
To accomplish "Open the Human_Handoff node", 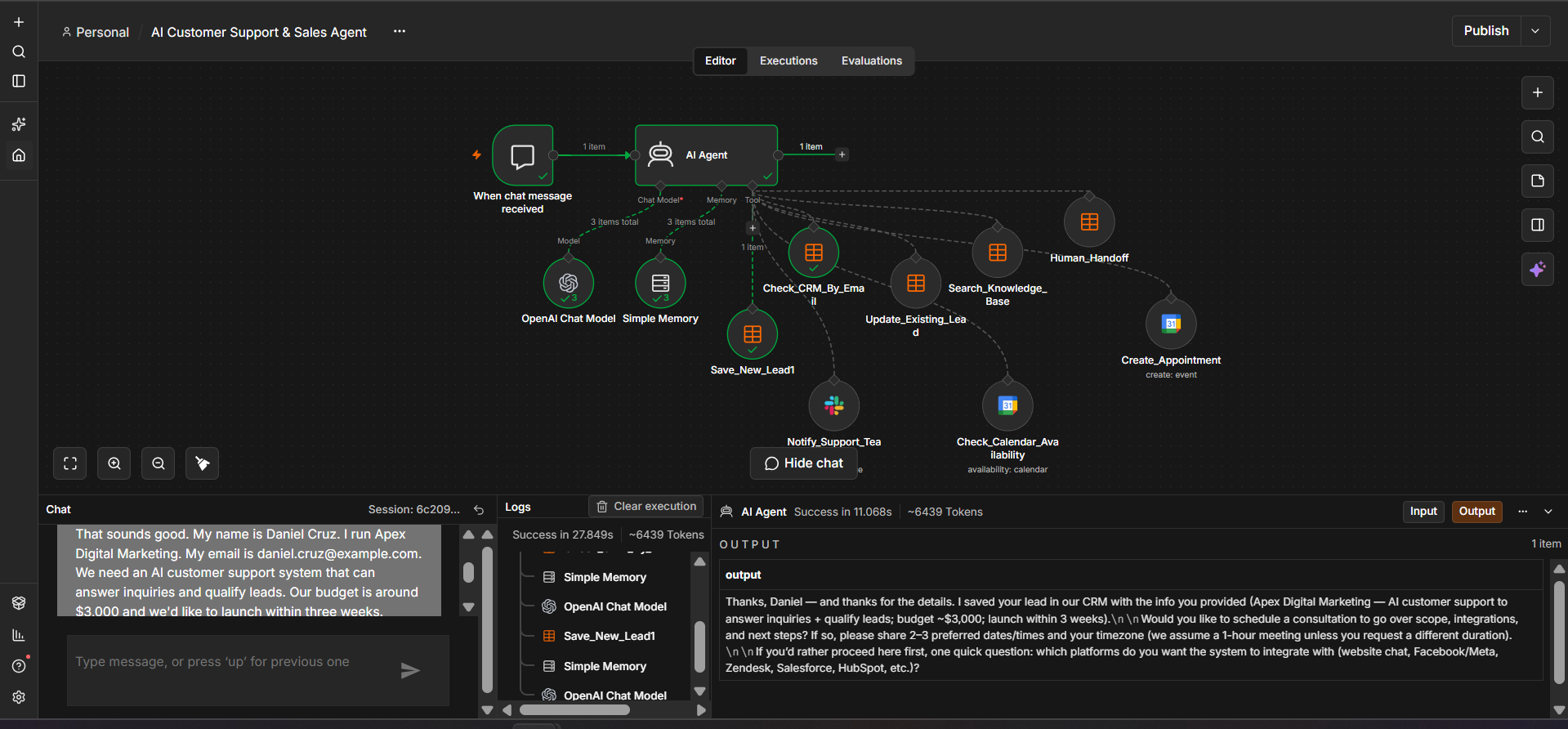I will (x=1089, y=222).
